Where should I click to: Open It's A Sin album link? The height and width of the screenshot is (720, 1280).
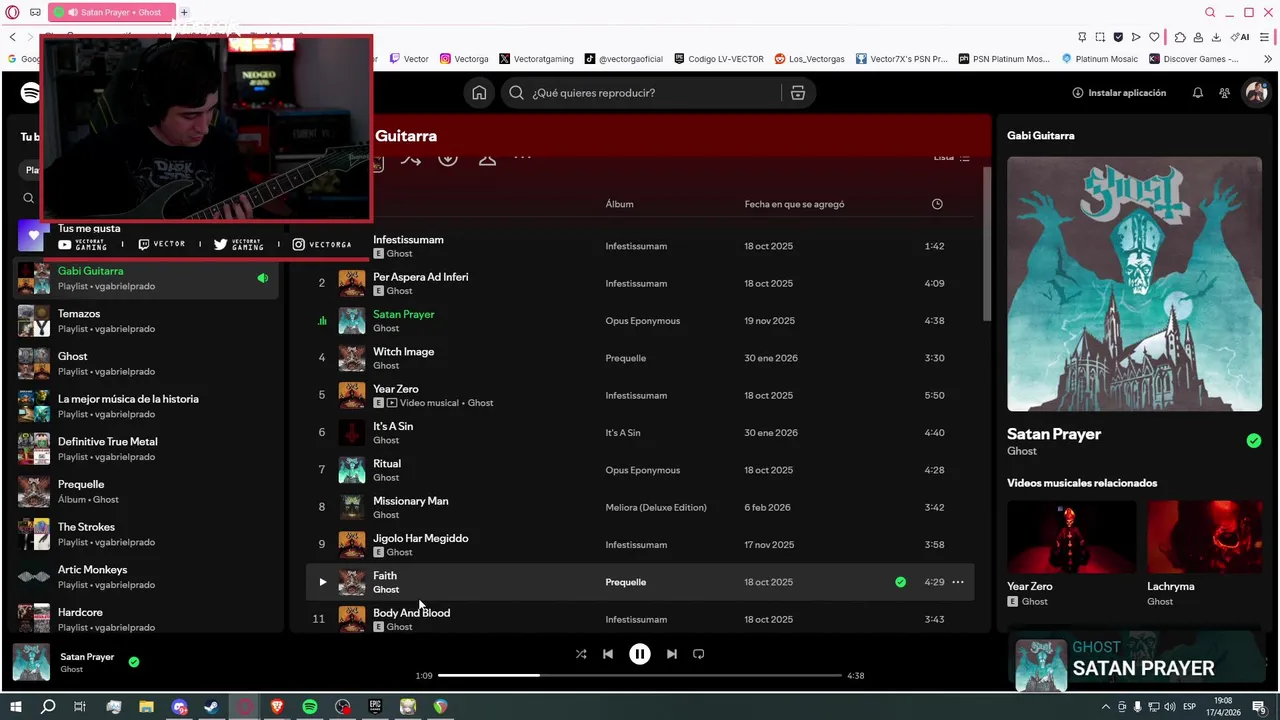[623, 433]
